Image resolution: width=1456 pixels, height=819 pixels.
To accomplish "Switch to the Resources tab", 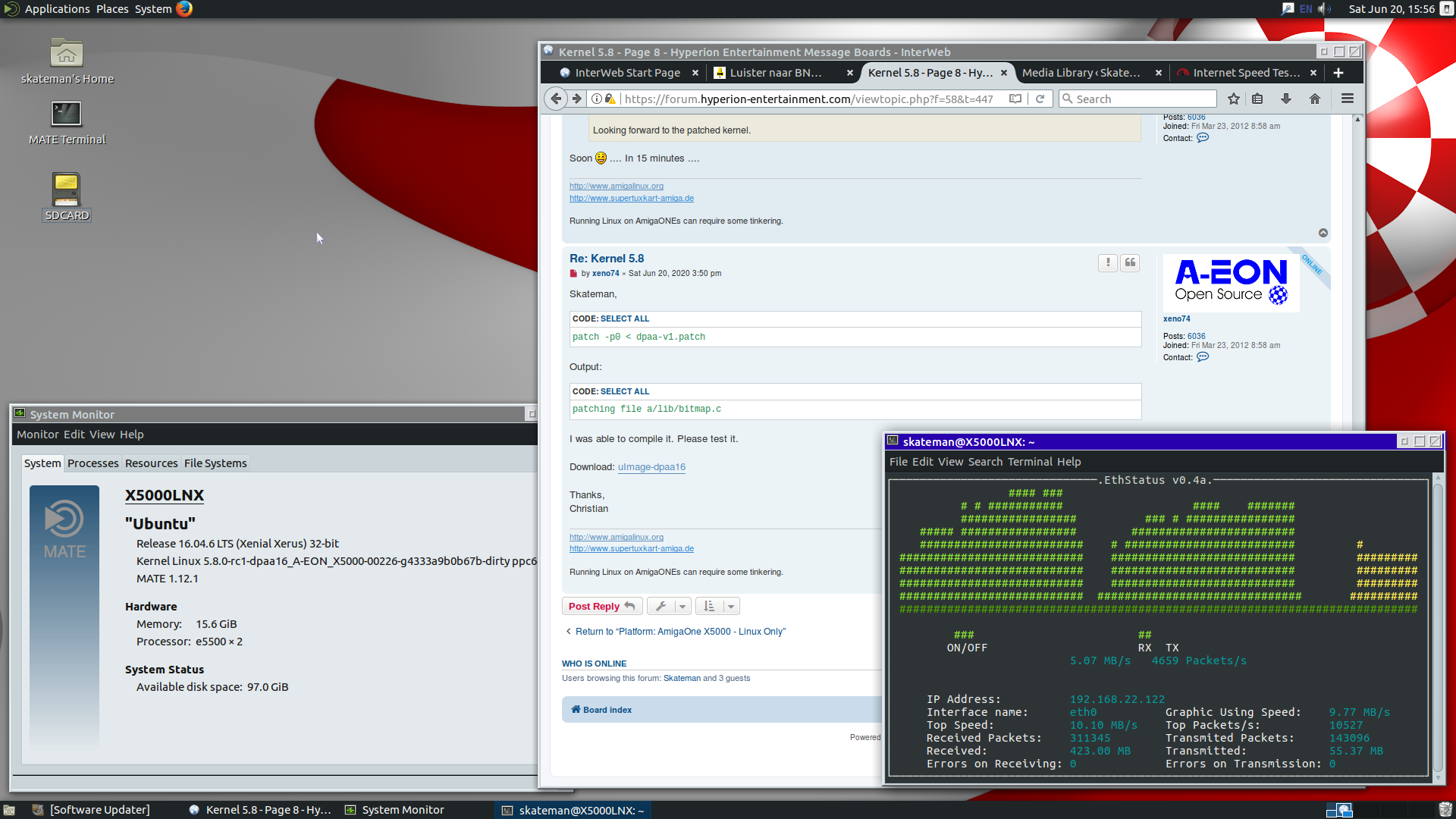I will pyautogui.click(x=151, y=463).
